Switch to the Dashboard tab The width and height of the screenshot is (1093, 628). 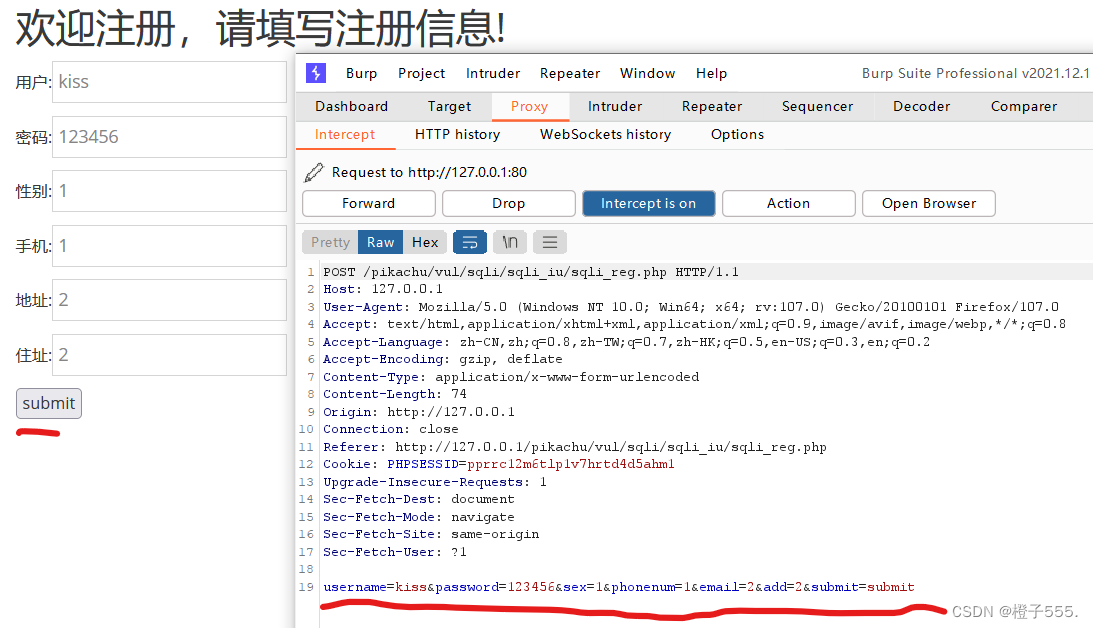point(351,107)
